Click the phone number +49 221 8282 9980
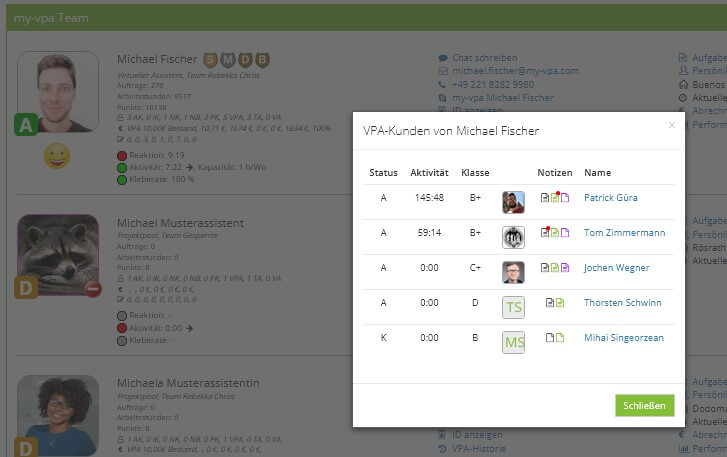 point(493,84)
